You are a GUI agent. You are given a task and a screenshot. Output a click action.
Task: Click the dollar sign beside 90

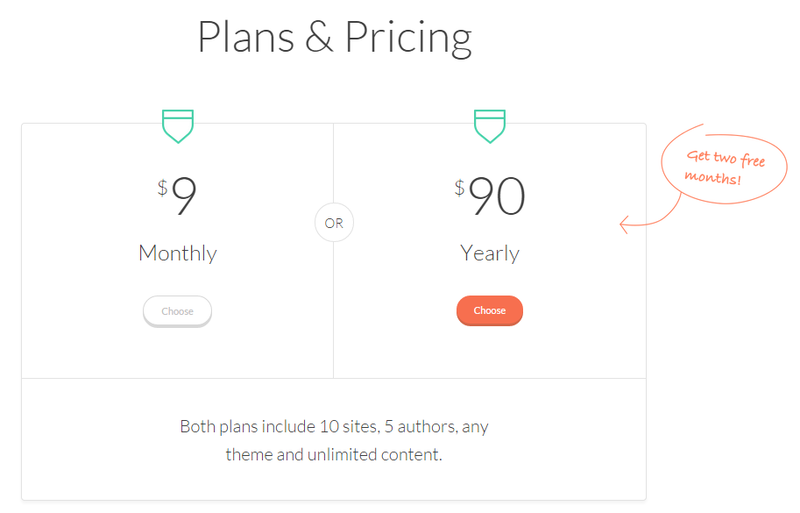460,188
